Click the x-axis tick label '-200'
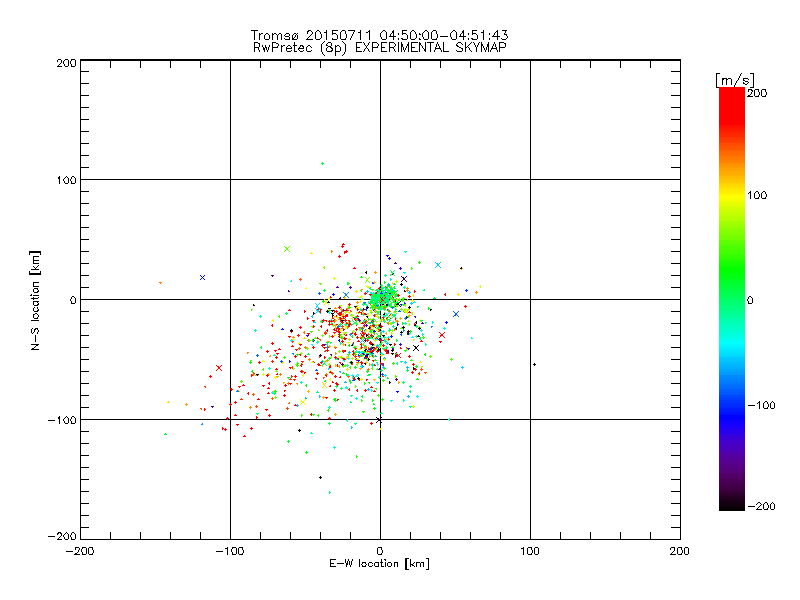 [80, 551]
